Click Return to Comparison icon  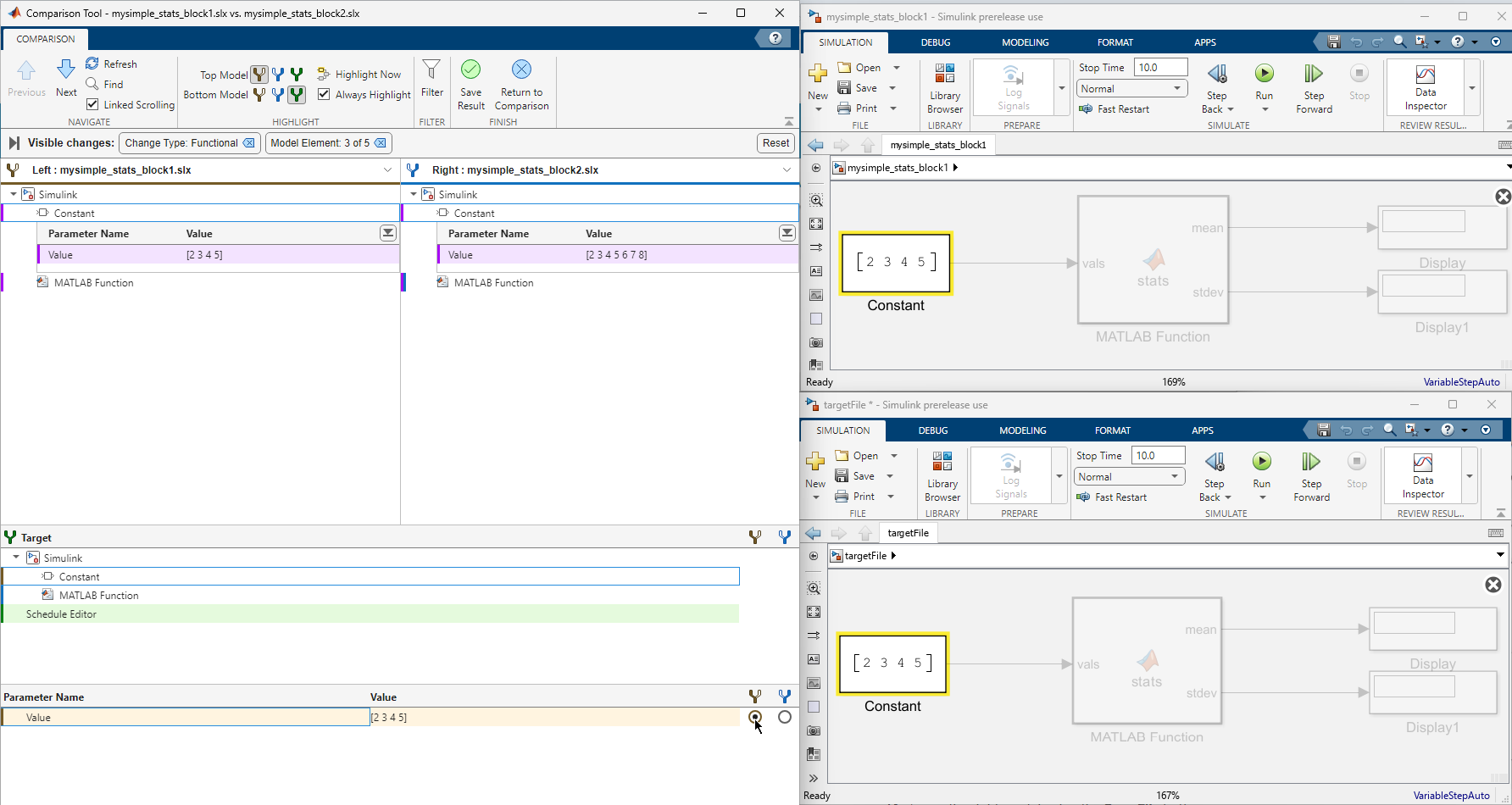[x=522, y=69]
